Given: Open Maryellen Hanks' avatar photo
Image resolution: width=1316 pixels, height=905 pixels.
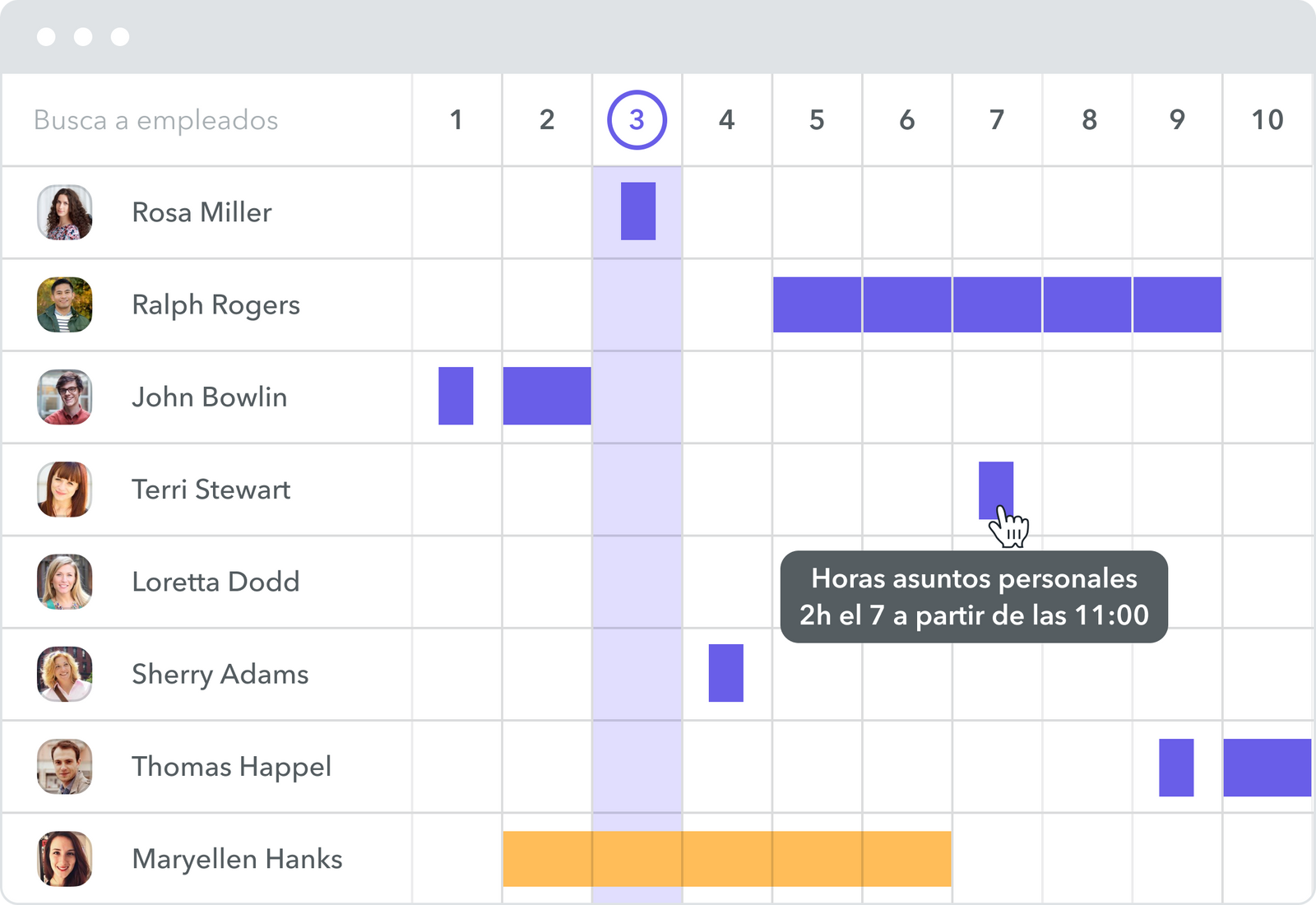Looking at the screenshot, I should (65, 858).
